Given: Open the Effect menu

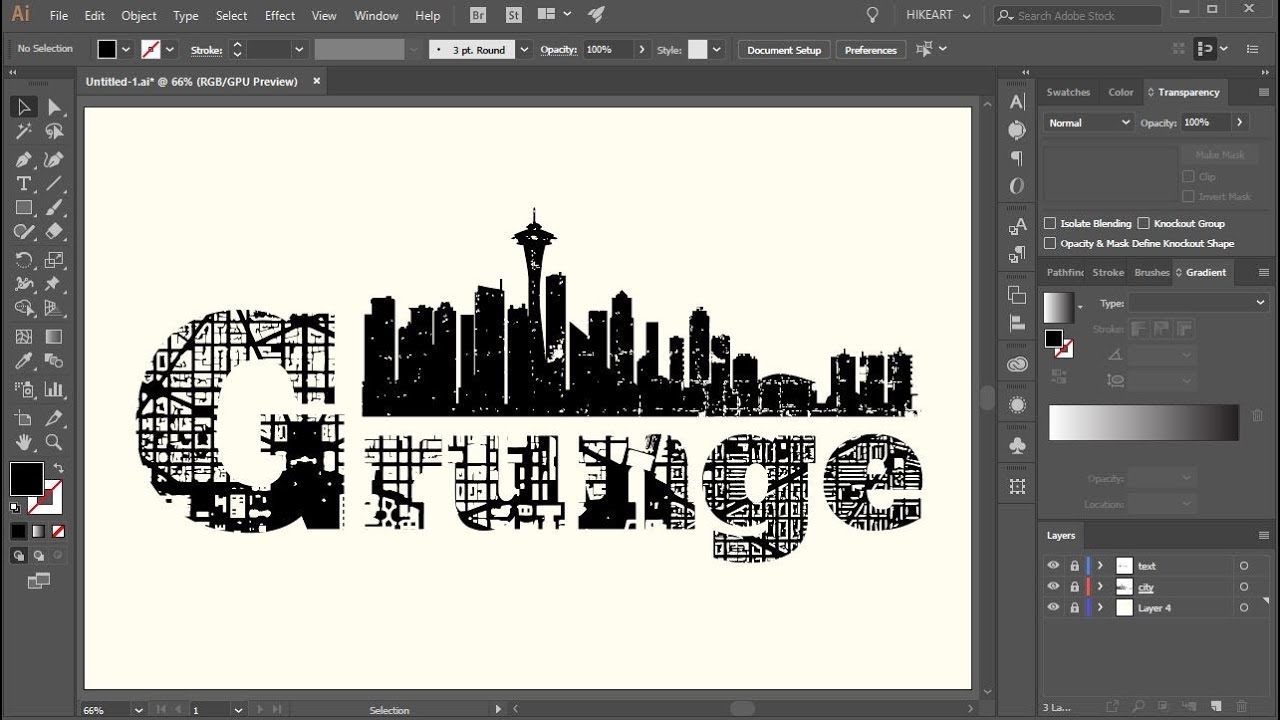Looking at the screenshot, I should click(x=280, y=16).
